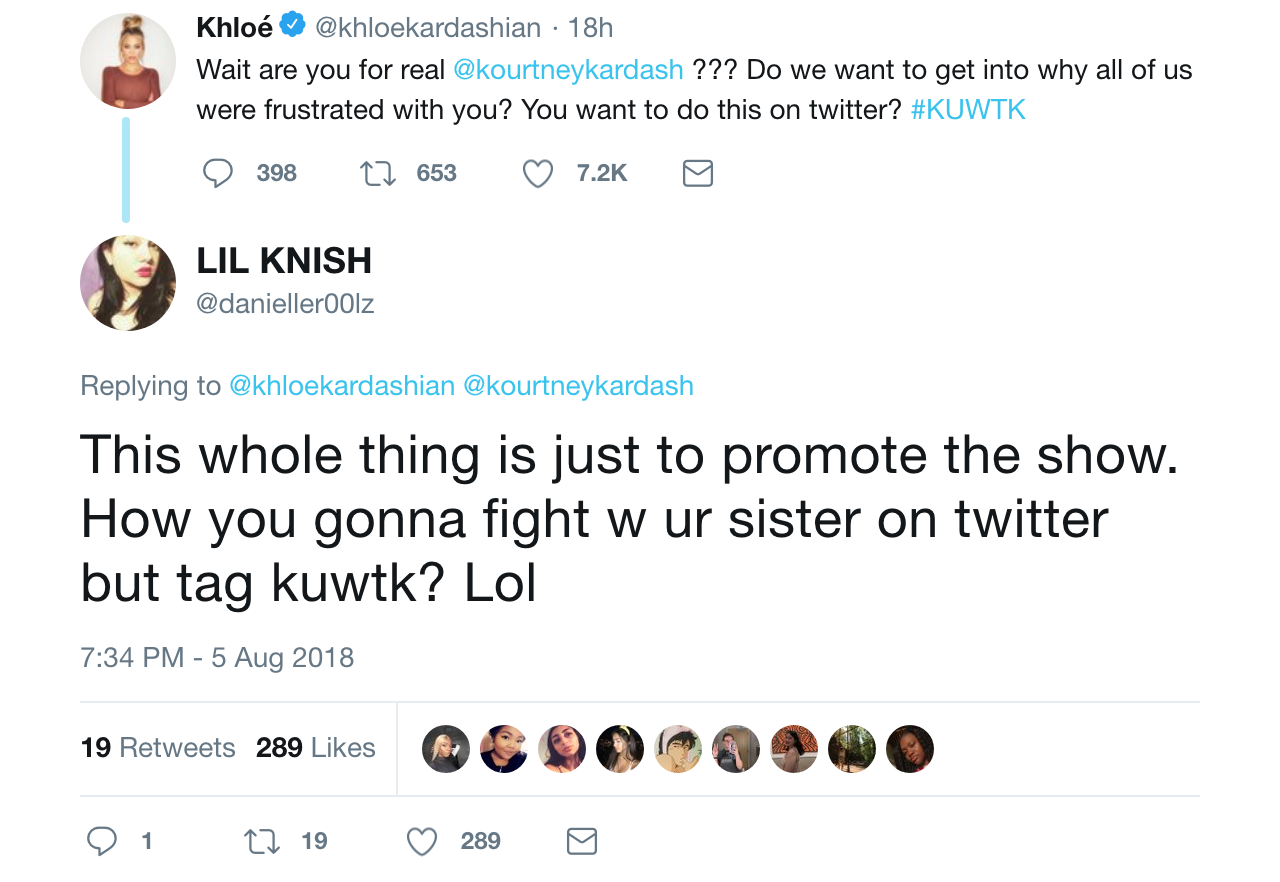Image resolution: width=1280 pixels, height=882 pixels.
Task: Open the #KUWTK hashtag link
Action: [x=968, y=109]
